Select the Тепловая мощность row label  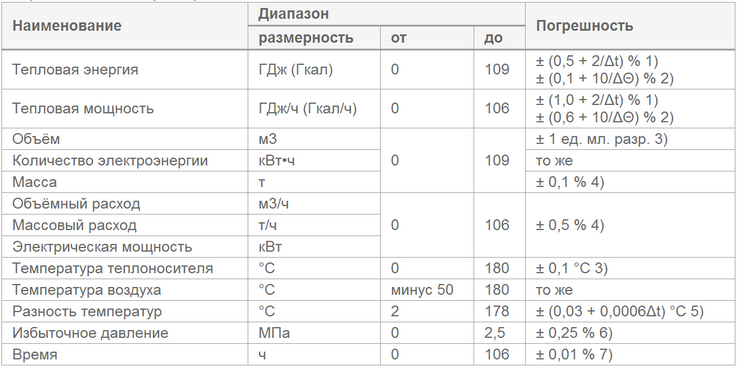point(125,109)
